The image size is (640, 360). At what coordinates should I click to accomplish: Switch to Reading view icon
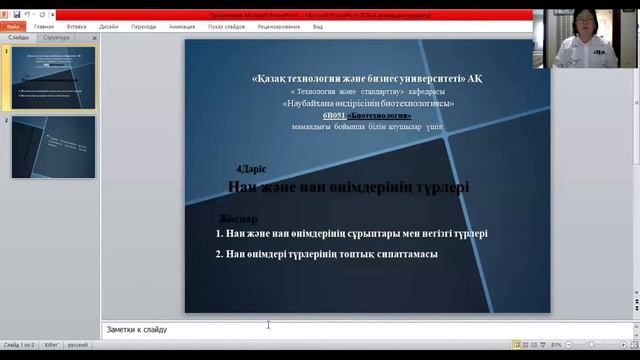(x=534, y=345)
